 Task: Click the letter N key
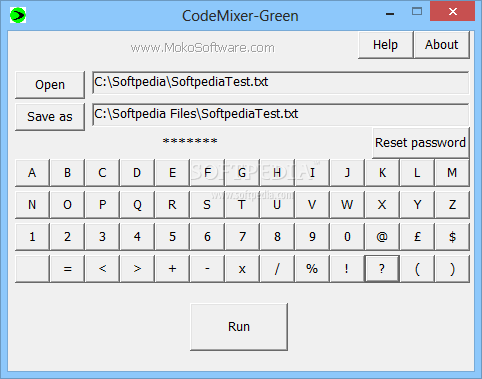coord(32,205)
